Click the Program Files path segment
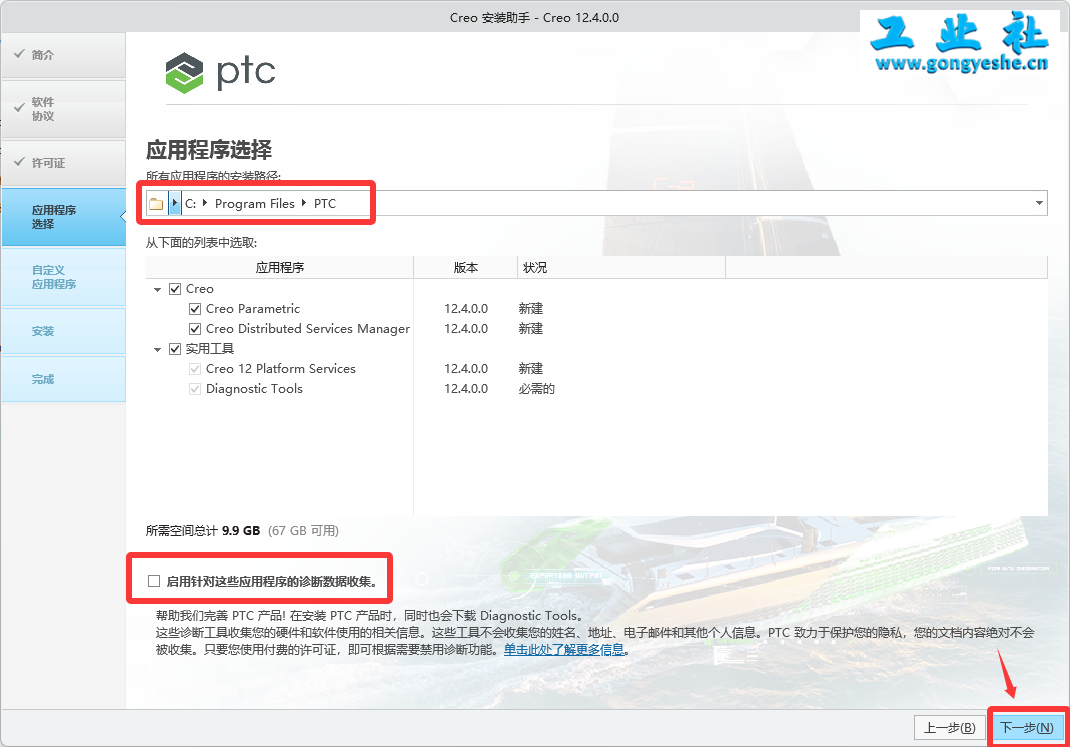Image resolution: width=1070 pixels, height=747 pixels. coord(255,203)
